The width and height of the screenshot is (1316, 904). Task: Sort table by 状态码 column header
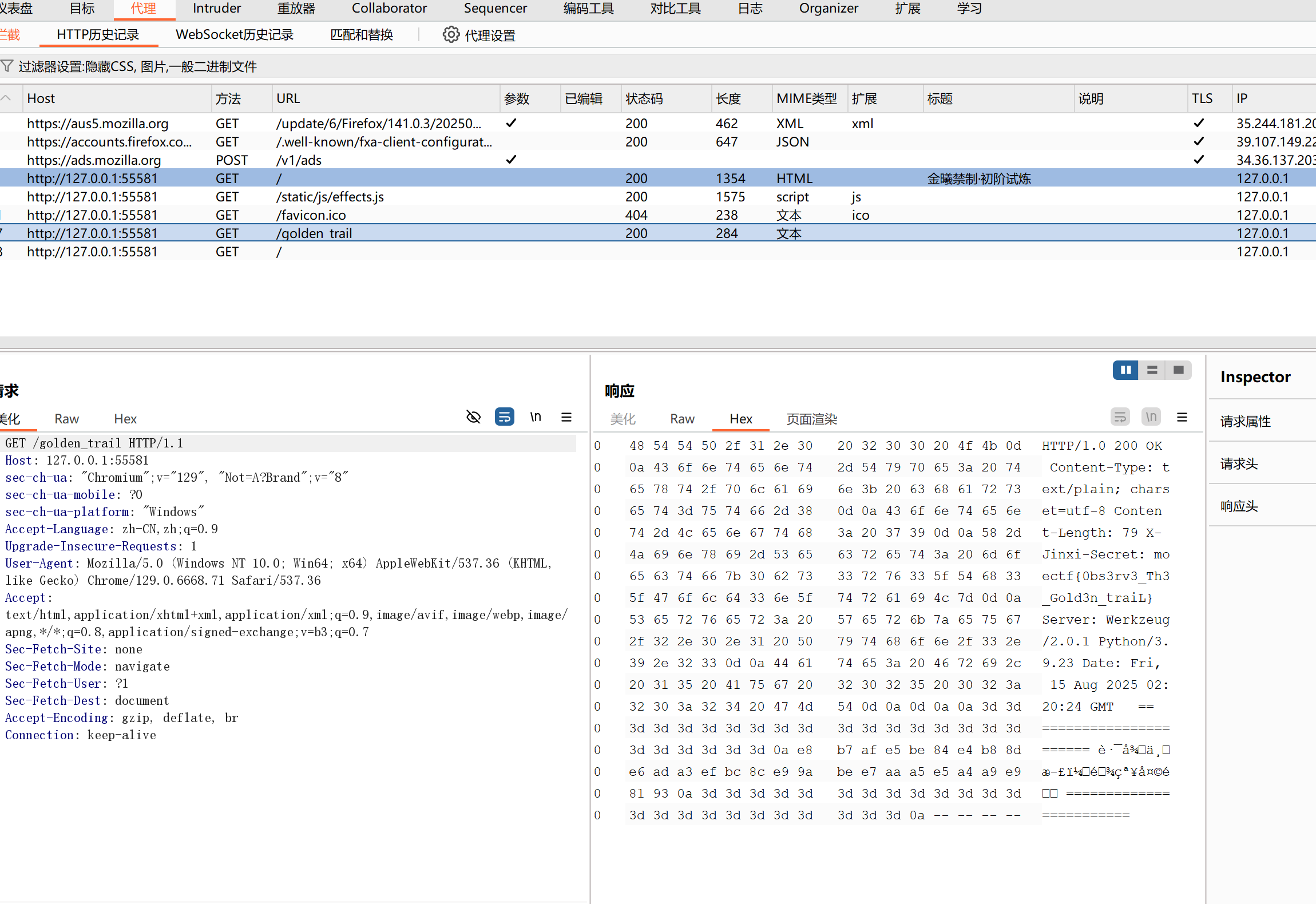[644, 98]
